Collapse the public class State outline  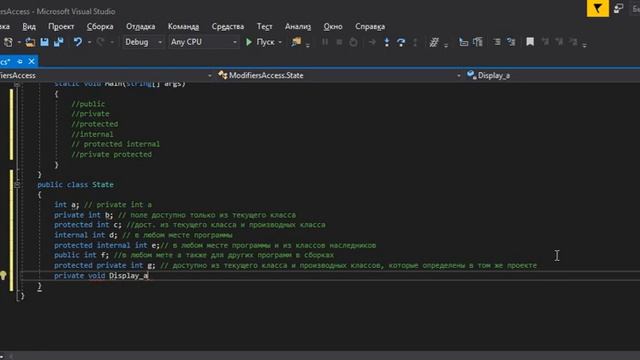coord(17,185)
